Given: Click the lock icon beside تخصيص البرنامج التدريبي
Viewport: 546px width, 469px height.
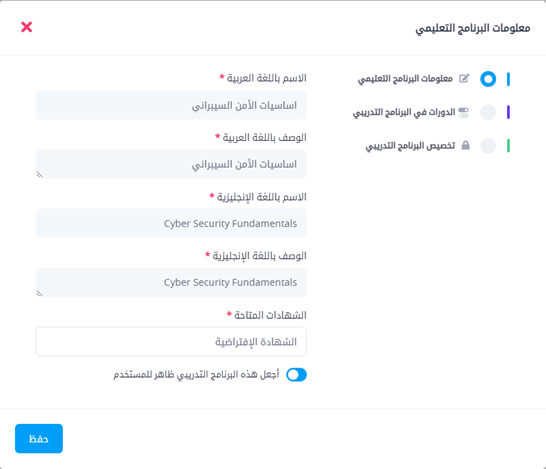Looking at the screenshot, I should [x=466, y=146].
